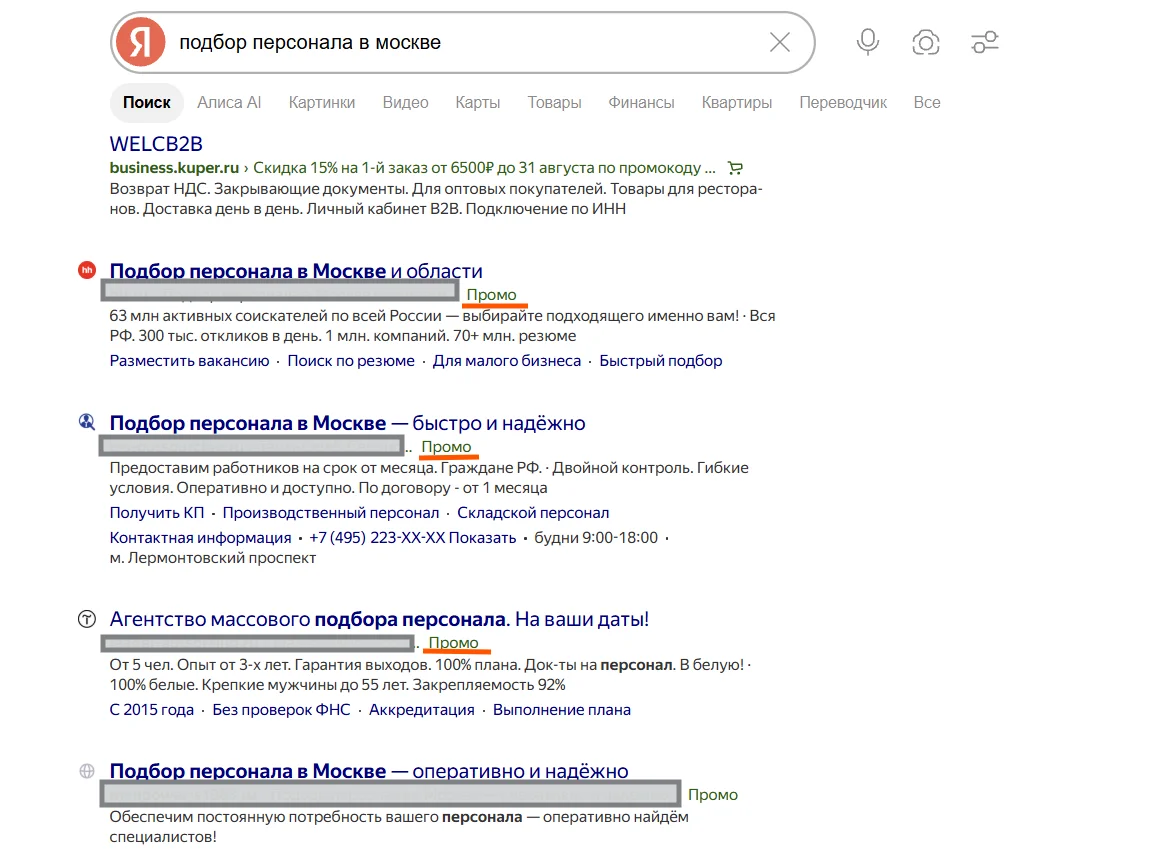Click the Скидка 15% promo text in the kuper result
1161x858 pixels.
click(x=484, y=168)
